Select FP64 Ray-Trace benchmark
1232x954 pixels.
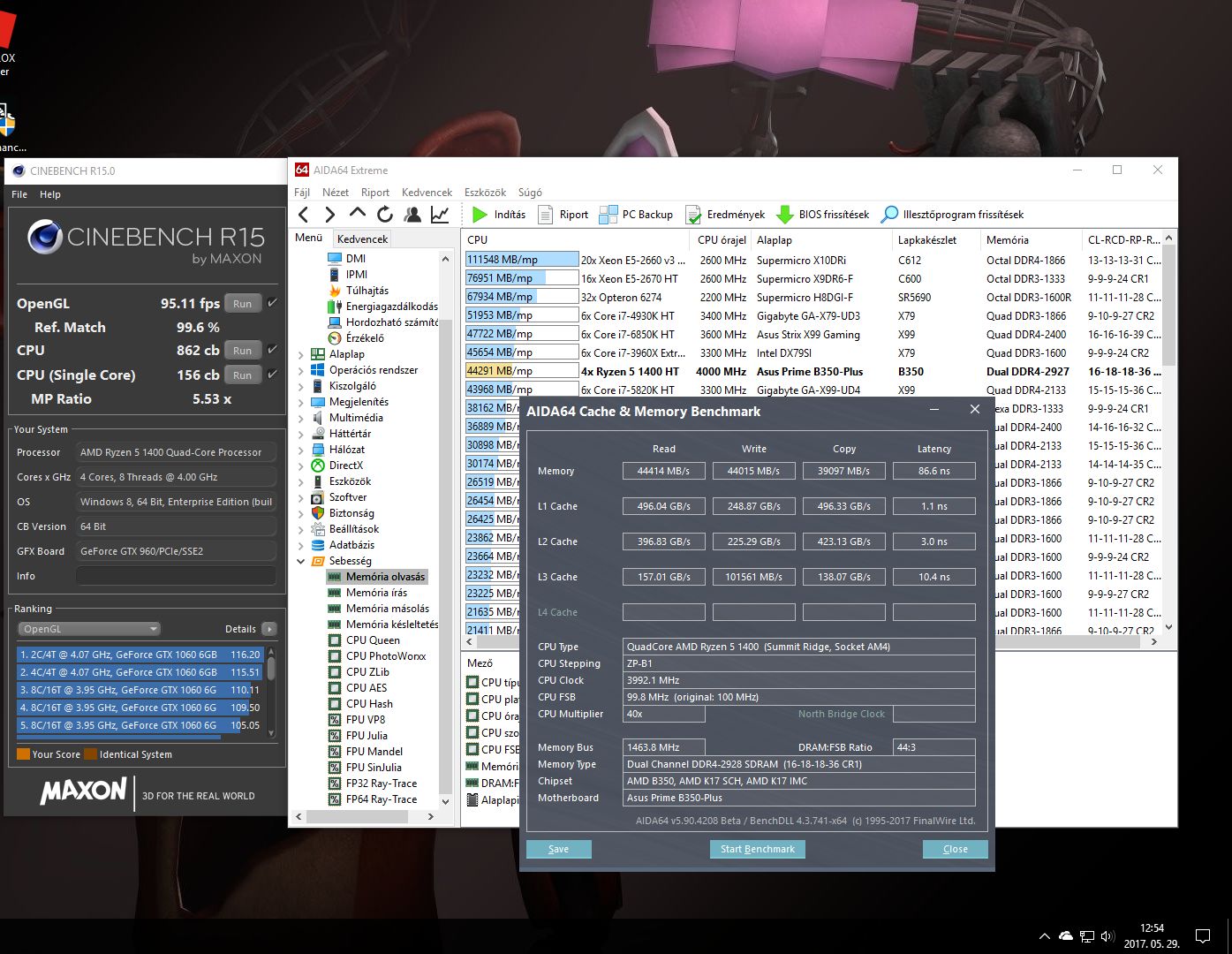382,799
